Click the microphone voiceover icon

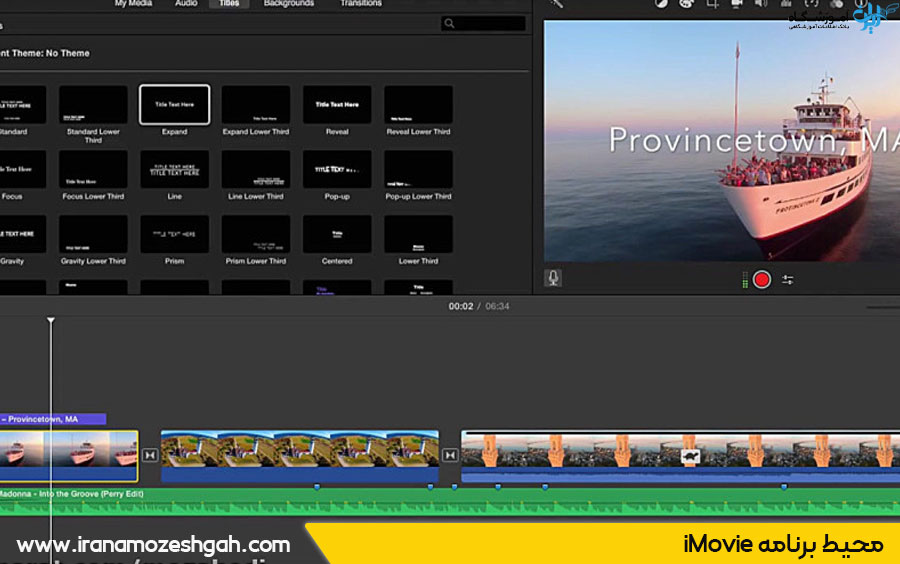[553, 278]
